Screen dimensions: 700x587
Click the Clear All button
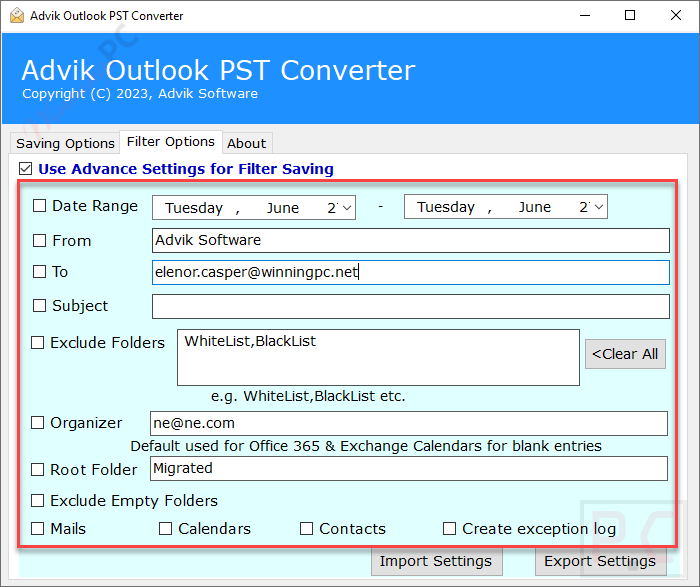(625, 354)
